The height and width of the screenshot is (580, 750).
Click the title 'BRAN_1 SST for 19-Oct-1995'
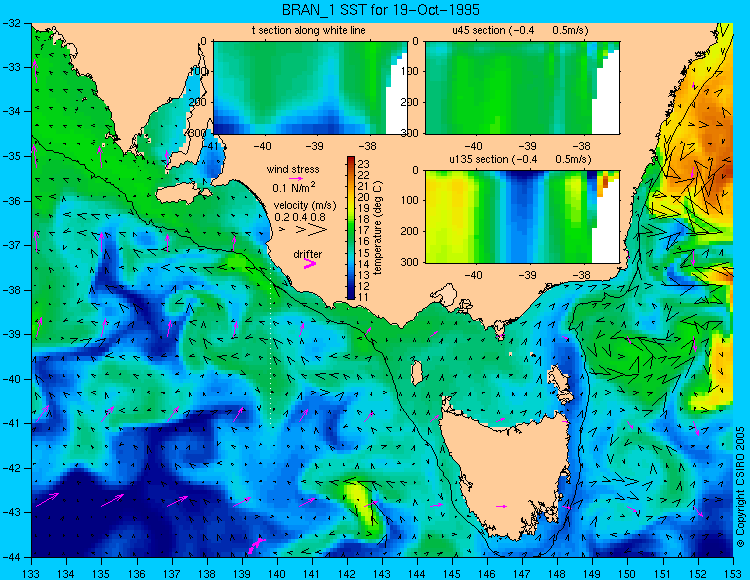click(380, 10)
